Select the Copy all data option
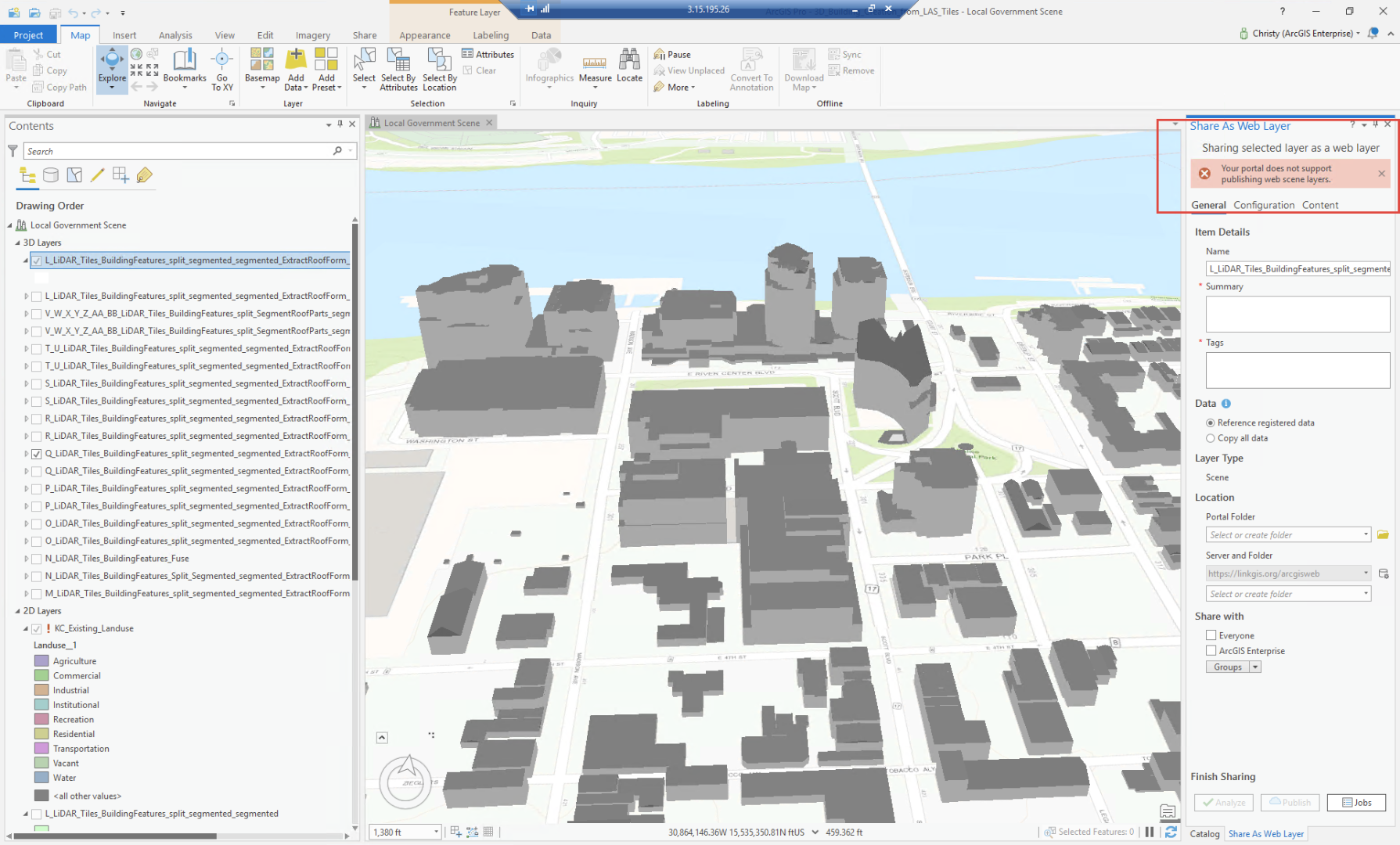Image resolution: width=1400 pixels, height=845 pixels. pos(1211,438)
